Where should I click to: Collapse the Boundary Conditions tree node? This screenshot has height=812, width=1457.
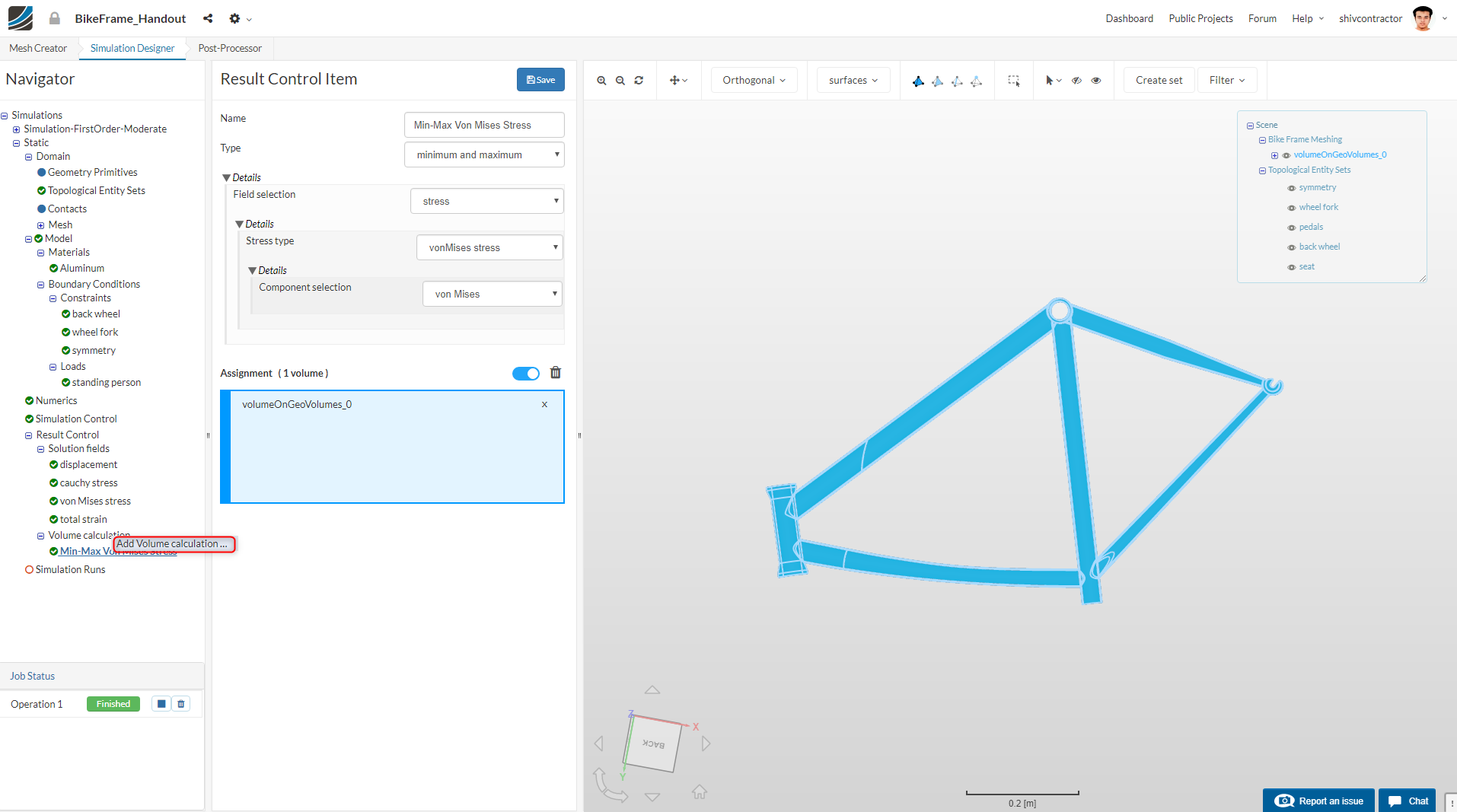(x=40, y=285)
